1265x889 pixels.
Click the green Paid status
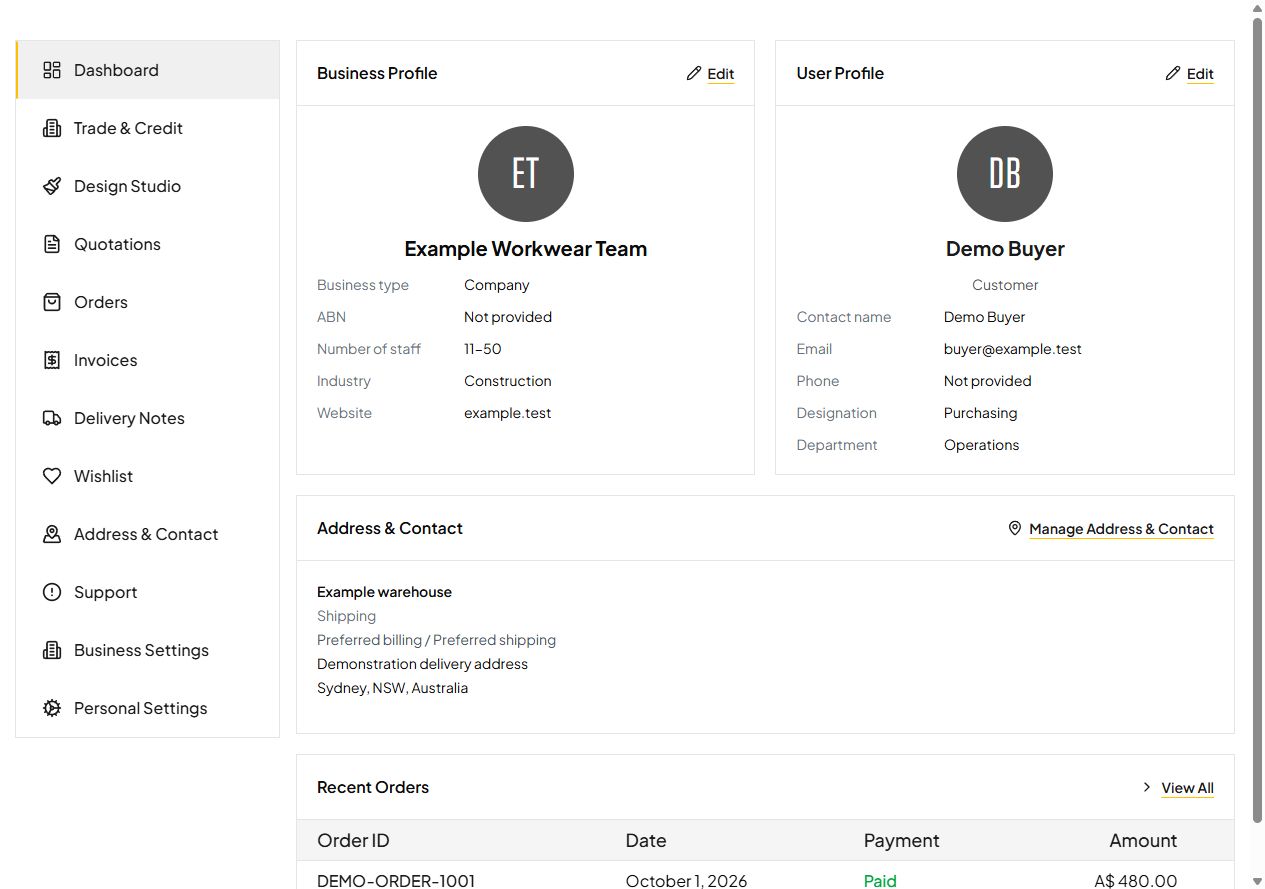880,881
